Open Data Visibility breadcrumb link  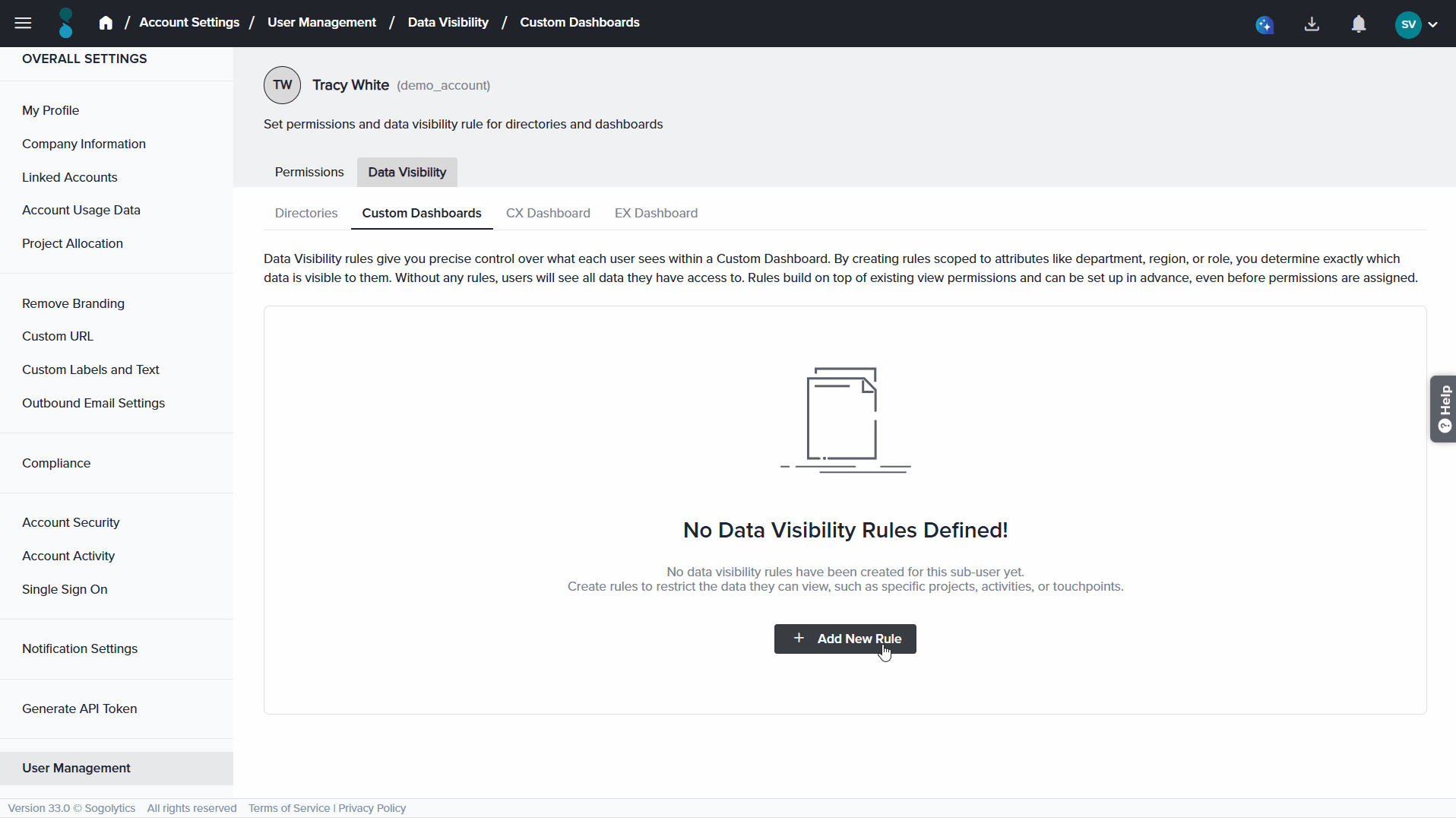tap(448, 23)
